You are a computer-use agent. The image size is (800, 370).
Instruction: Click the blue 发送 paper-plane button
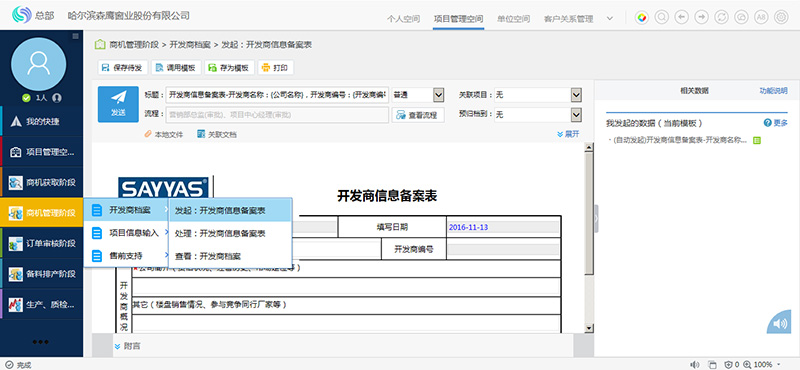(118, 104)
